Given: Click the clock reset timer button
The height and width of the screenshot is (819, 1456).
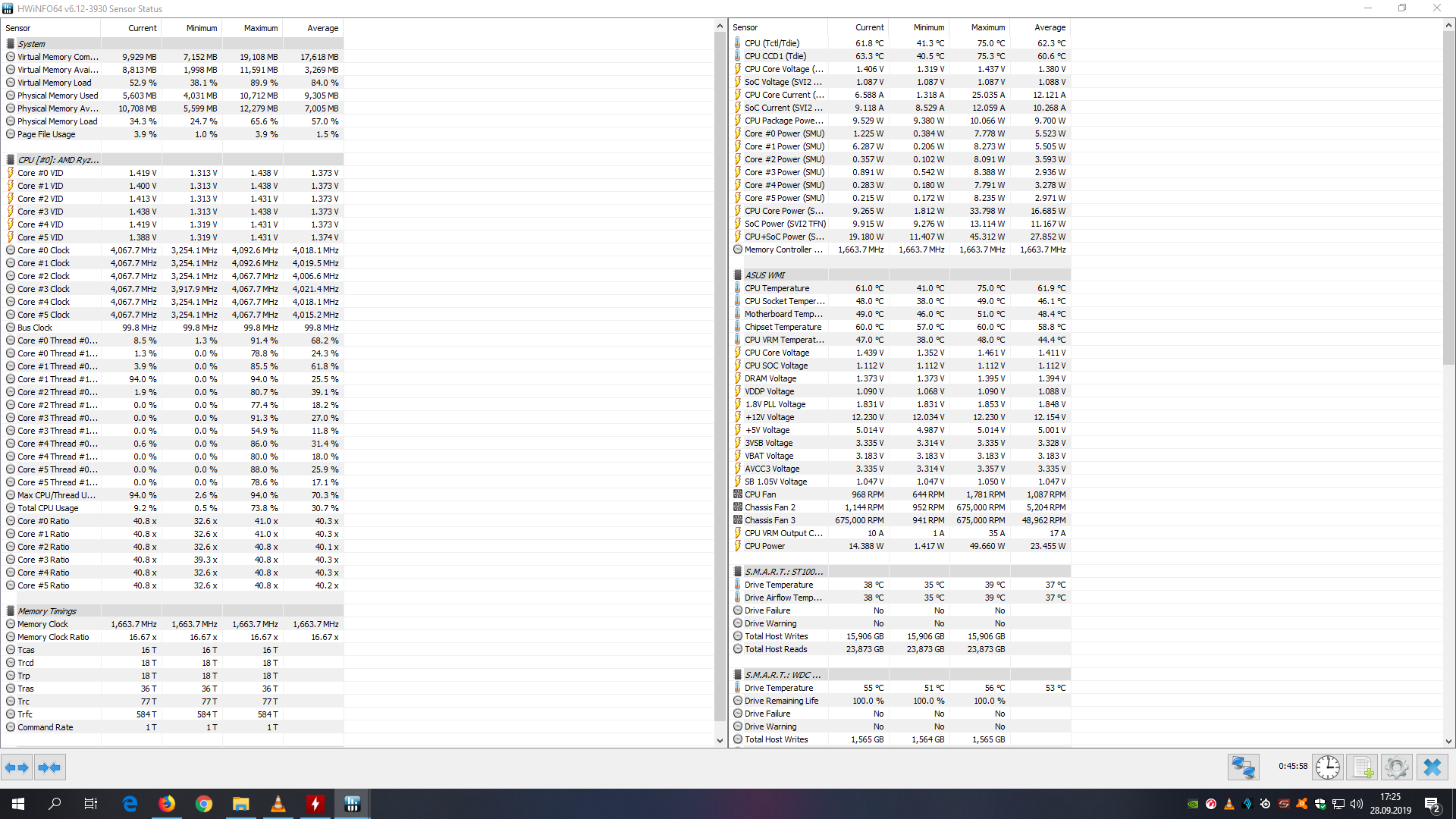Looking at the screenshot, I should (x=1327, y=767).
